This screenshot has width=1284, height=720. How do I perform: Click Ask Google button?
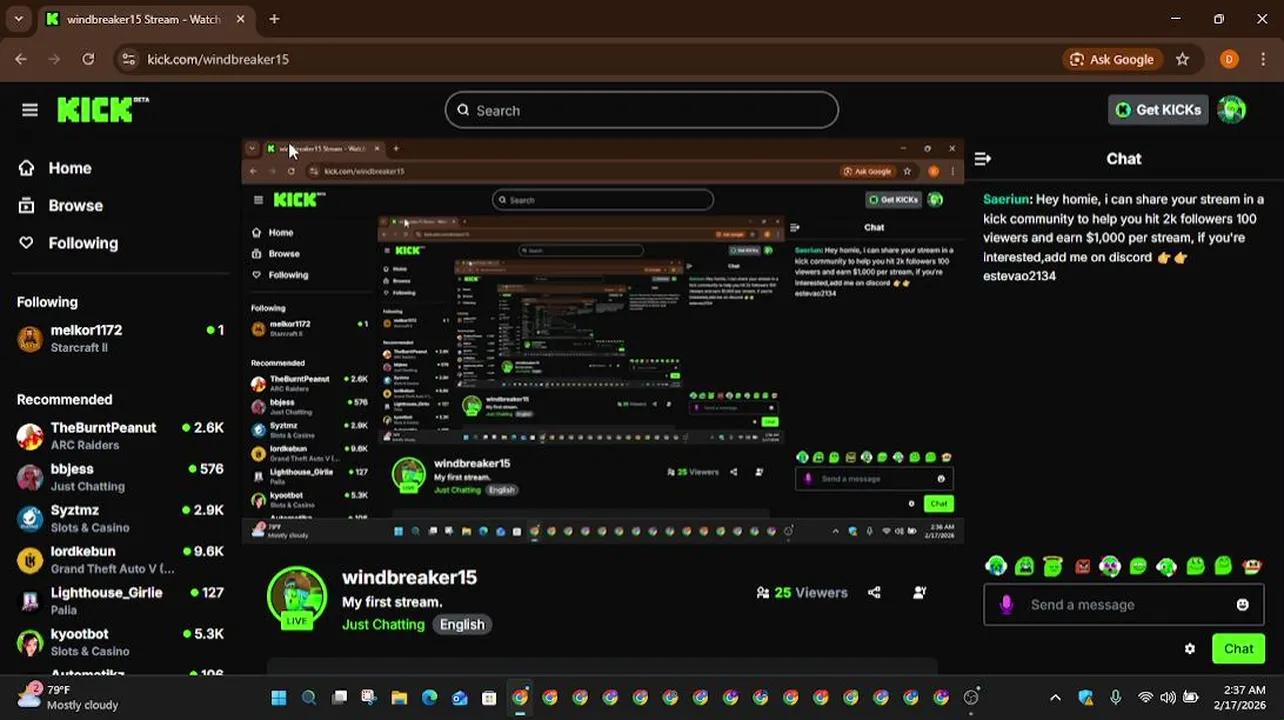[x=1111, y=59]
